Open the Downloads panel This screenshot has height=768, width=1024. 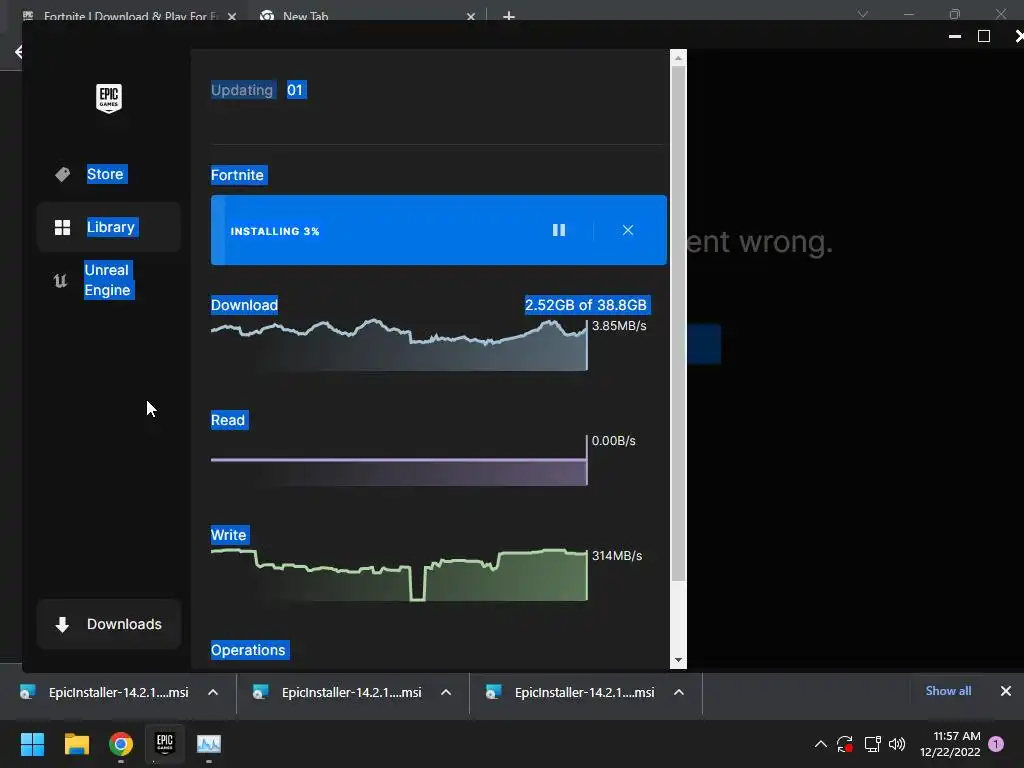[x=108, y=624]
